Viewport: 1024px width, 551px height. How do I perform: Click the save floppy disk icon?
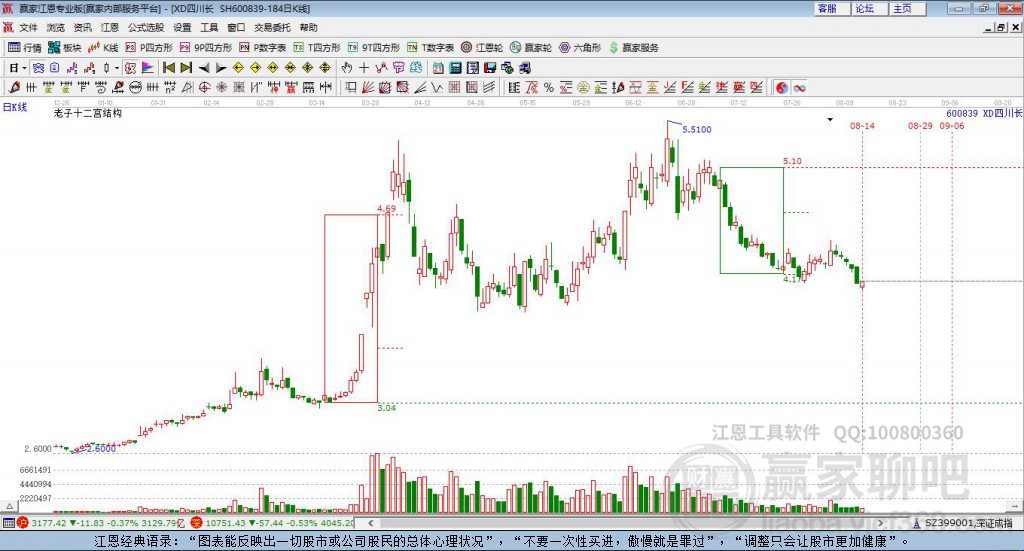tap(490, 68)
